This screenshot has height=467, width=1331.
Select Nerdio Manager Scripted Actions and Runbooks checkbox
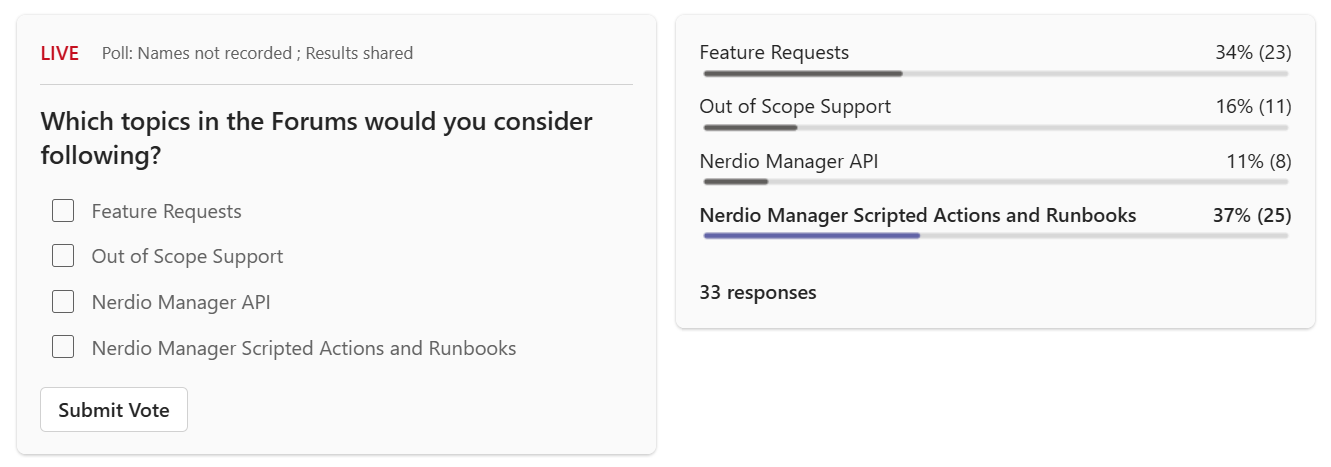click(63, 348)
